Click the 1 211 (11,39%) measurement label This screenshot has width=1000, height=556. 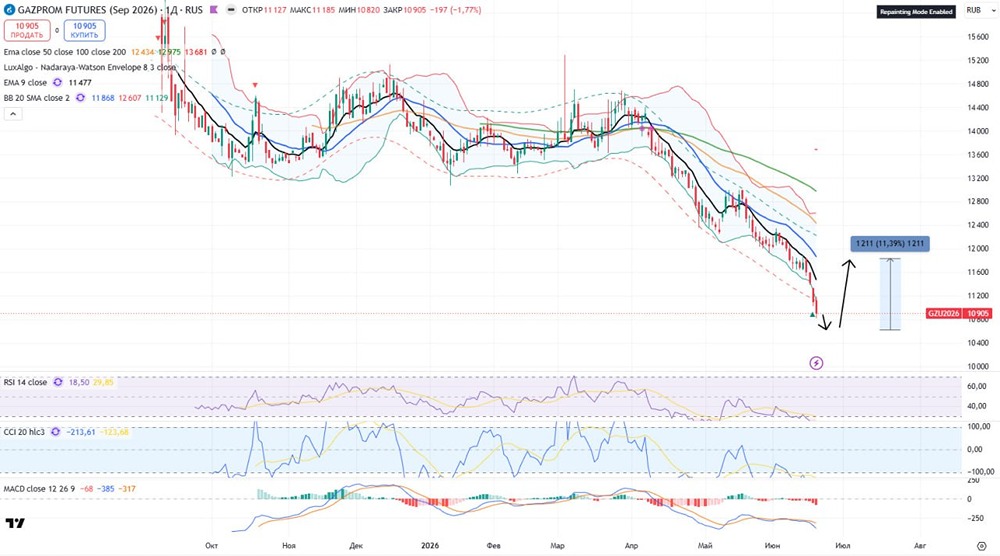pos(890,244)
